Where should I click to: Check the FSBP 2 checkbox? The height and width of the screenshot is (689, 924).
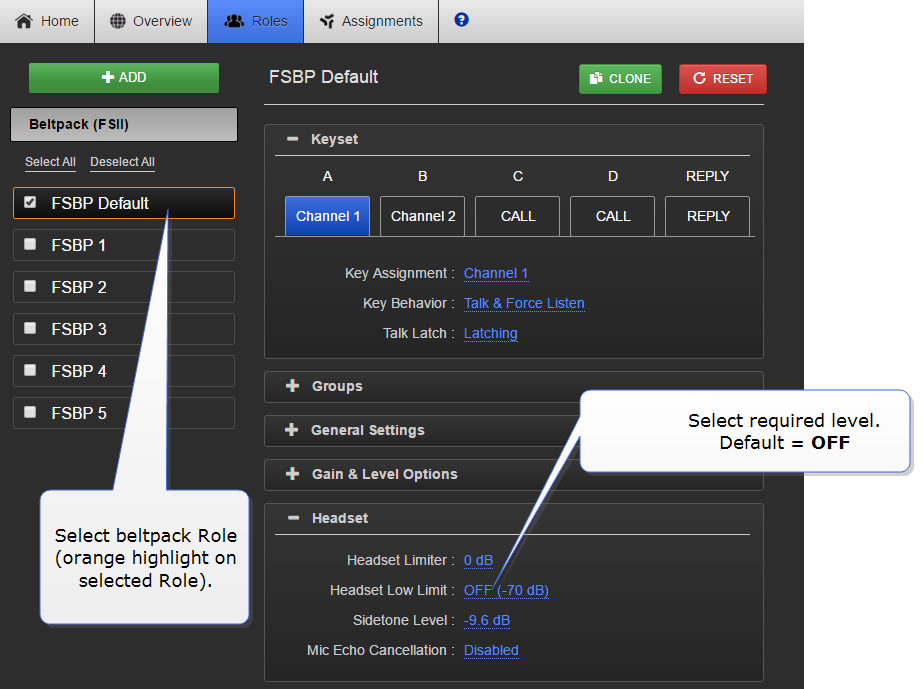[x=30, y=286]
